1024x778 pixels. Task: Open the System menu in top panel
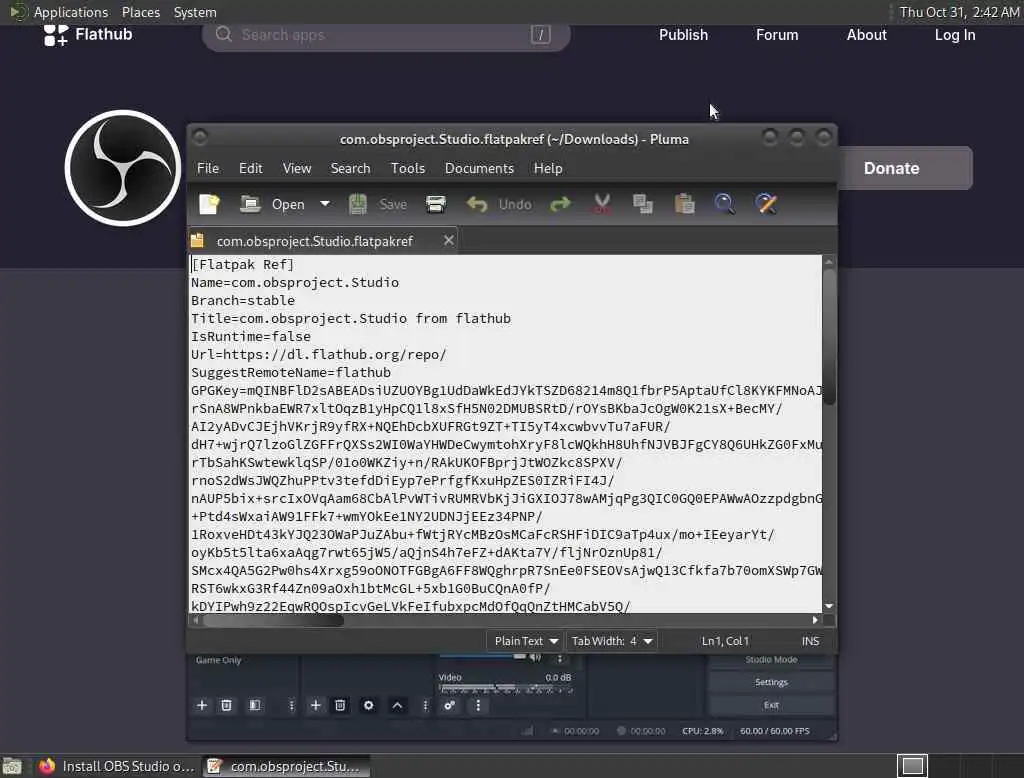(x=195, y=12)
